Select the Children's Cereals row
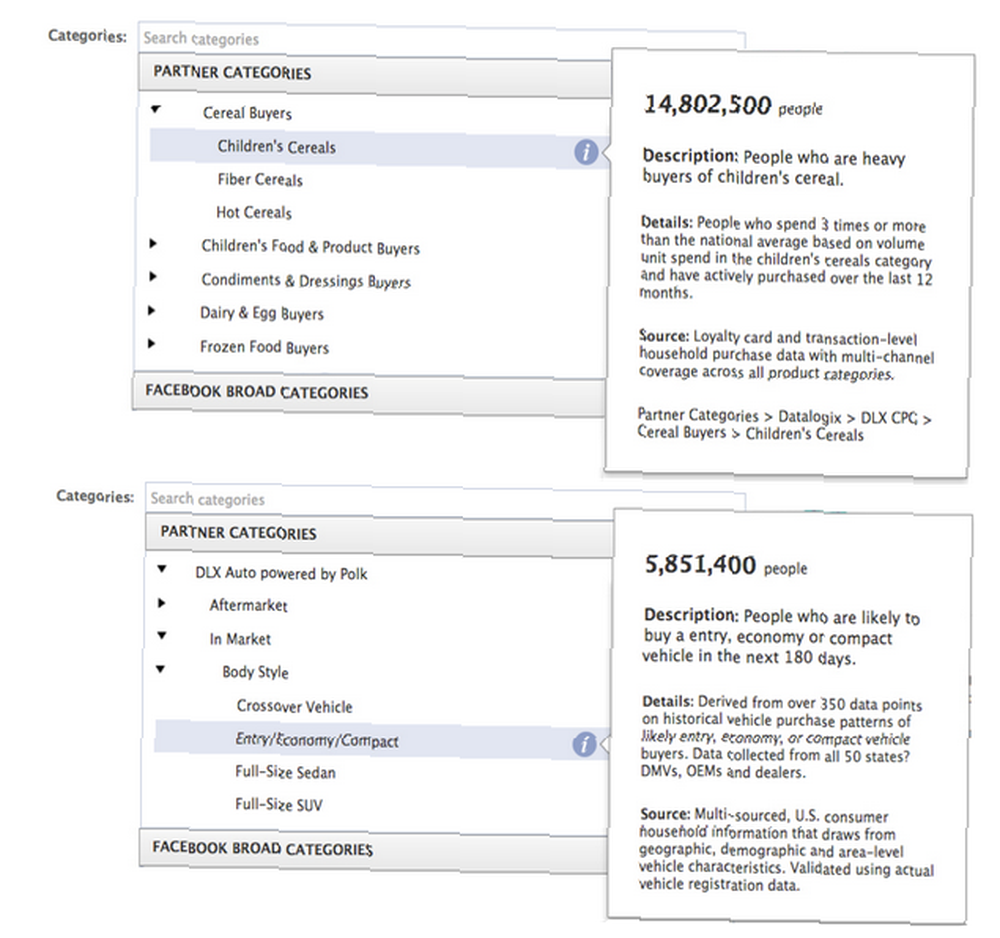Image resolution: width=1000 pixels, height=938 pixels. coord(379,149)
